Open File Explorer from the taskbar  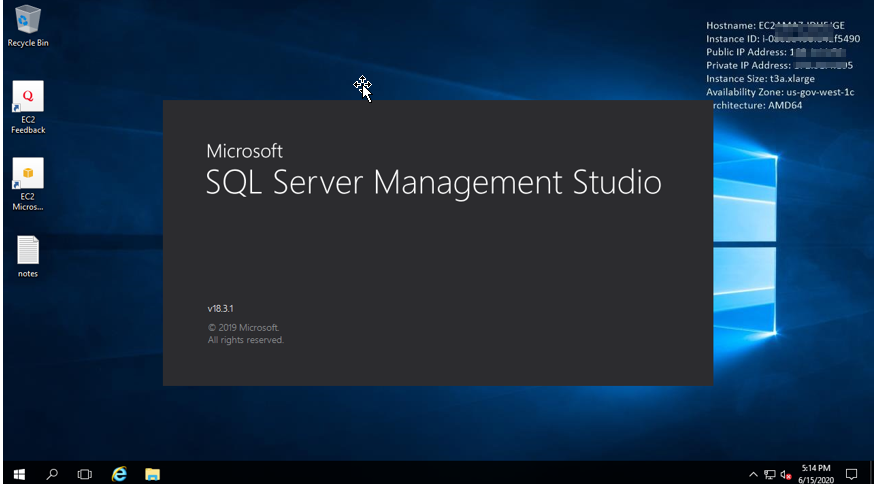click(x=152, y=474)
